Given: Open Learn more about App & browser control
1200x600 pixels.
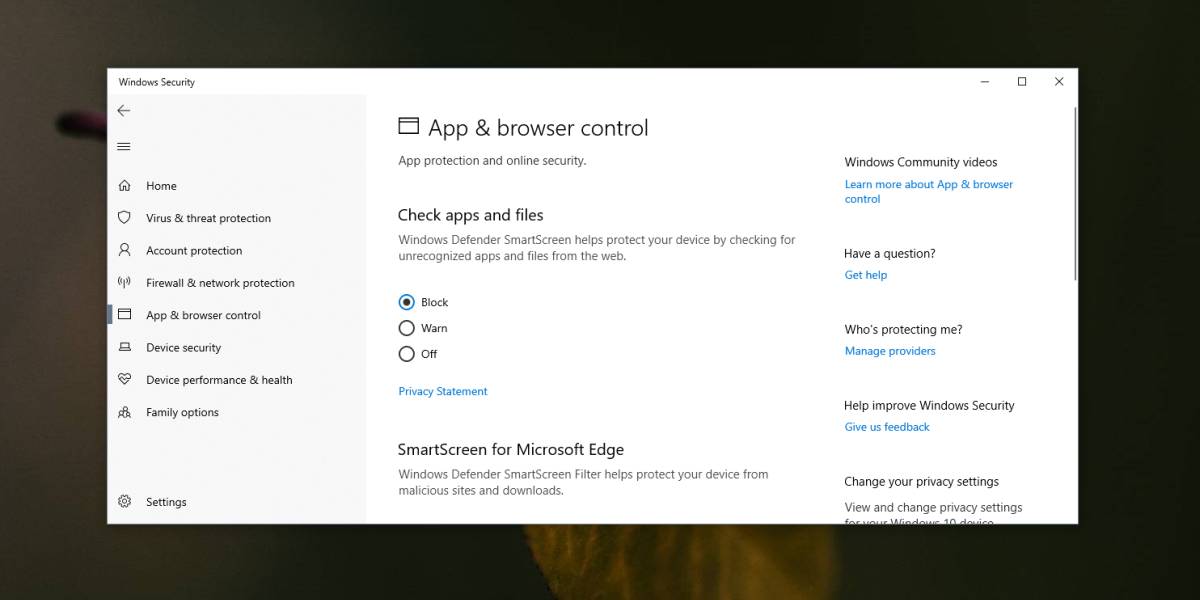Looking at the screenshot, I should (929, 191).
